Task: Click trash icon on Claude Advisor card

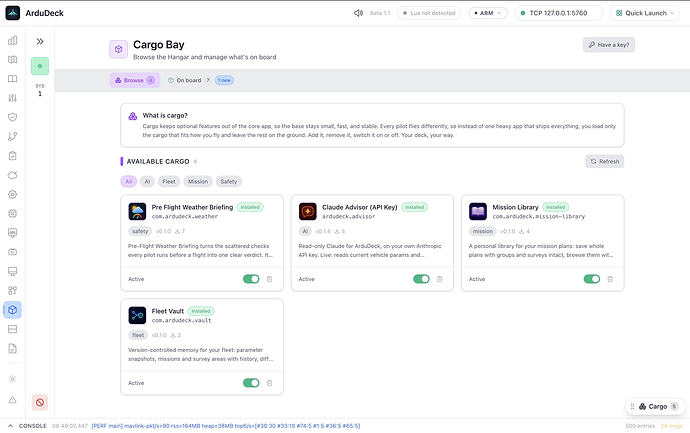Action: pos(440,279)
